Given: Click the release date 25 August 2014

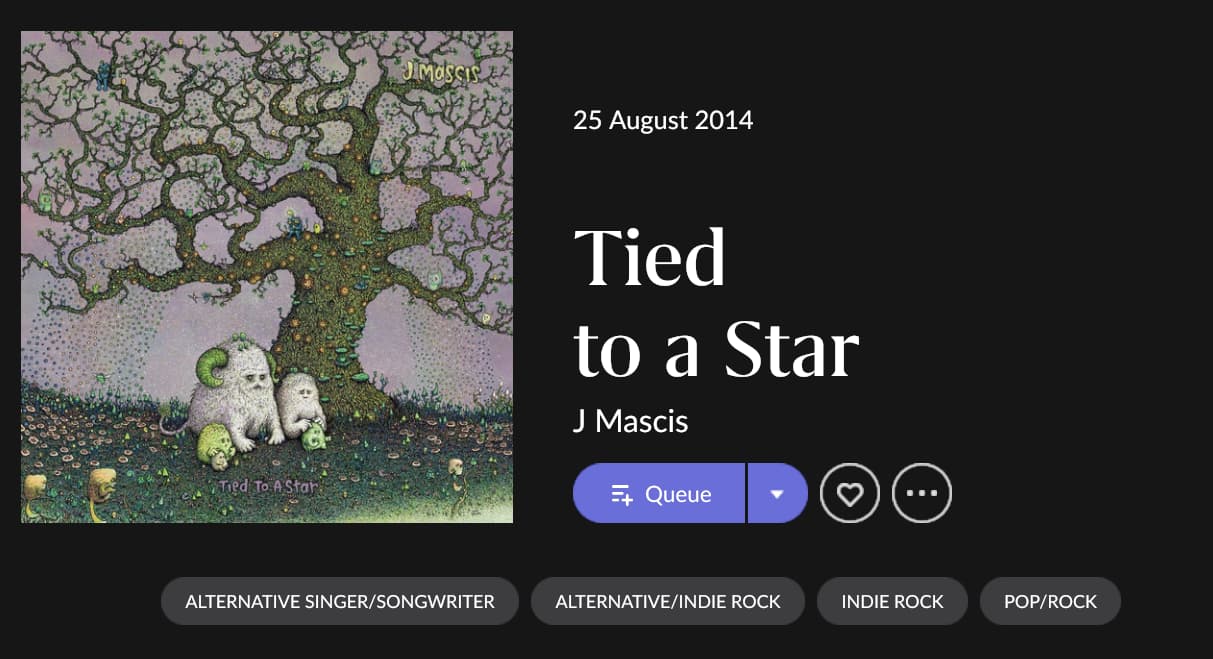Looking at the screenshot, I should tap(663, 121).
